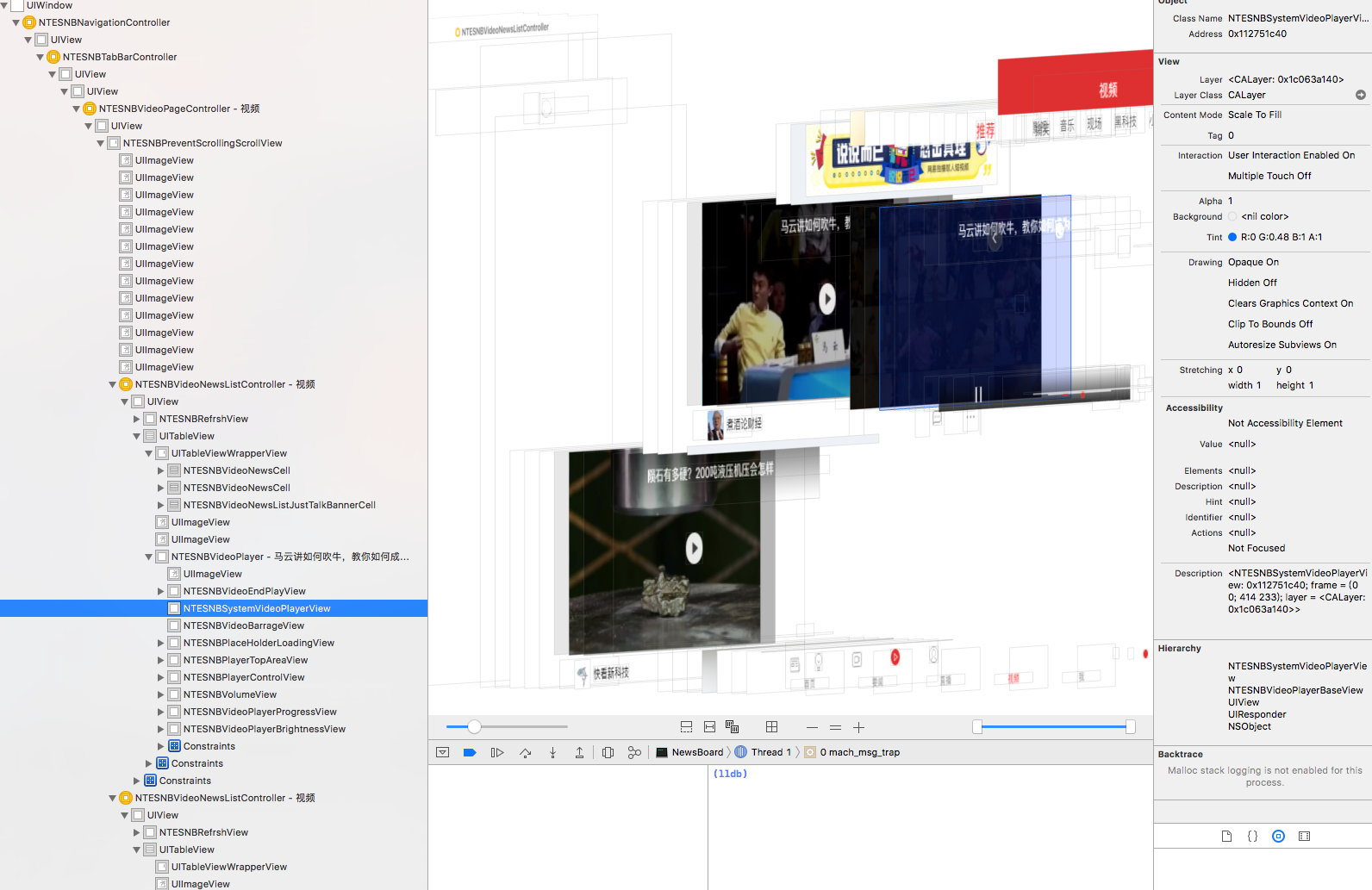Viewport: 1372px width, 890px height.
Task: Click the Orient to 2D/3D icon
Action: point(772,727)
